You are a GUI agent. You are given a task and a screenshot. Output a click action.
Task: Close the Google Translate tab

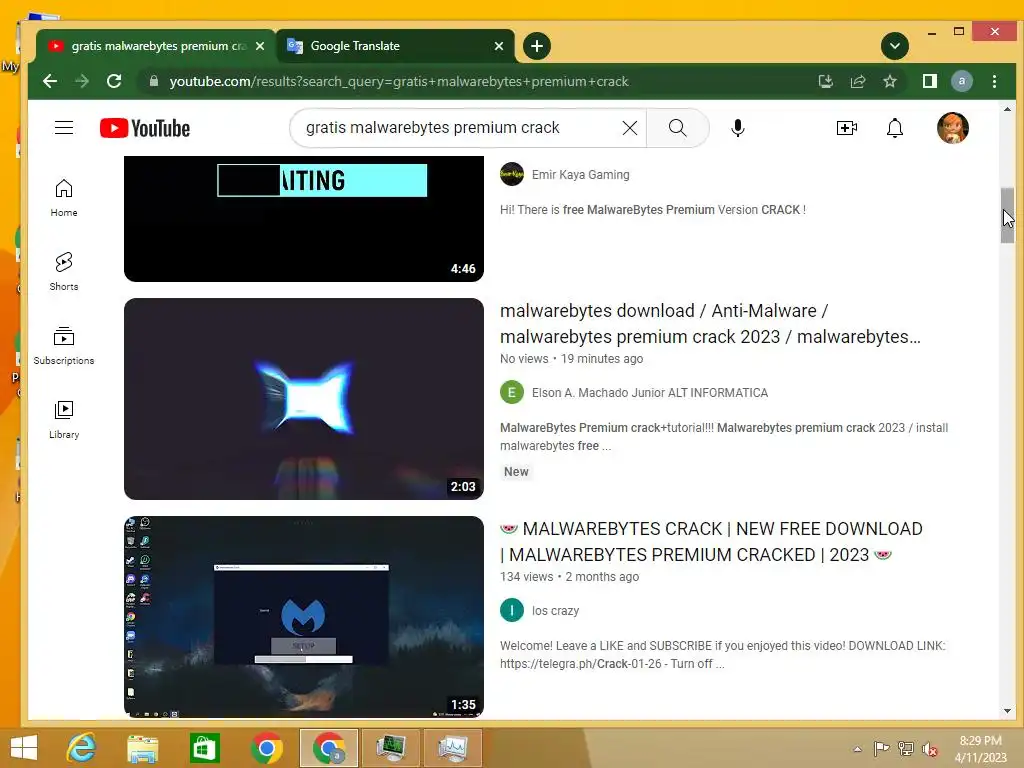(x=499, y=46)
